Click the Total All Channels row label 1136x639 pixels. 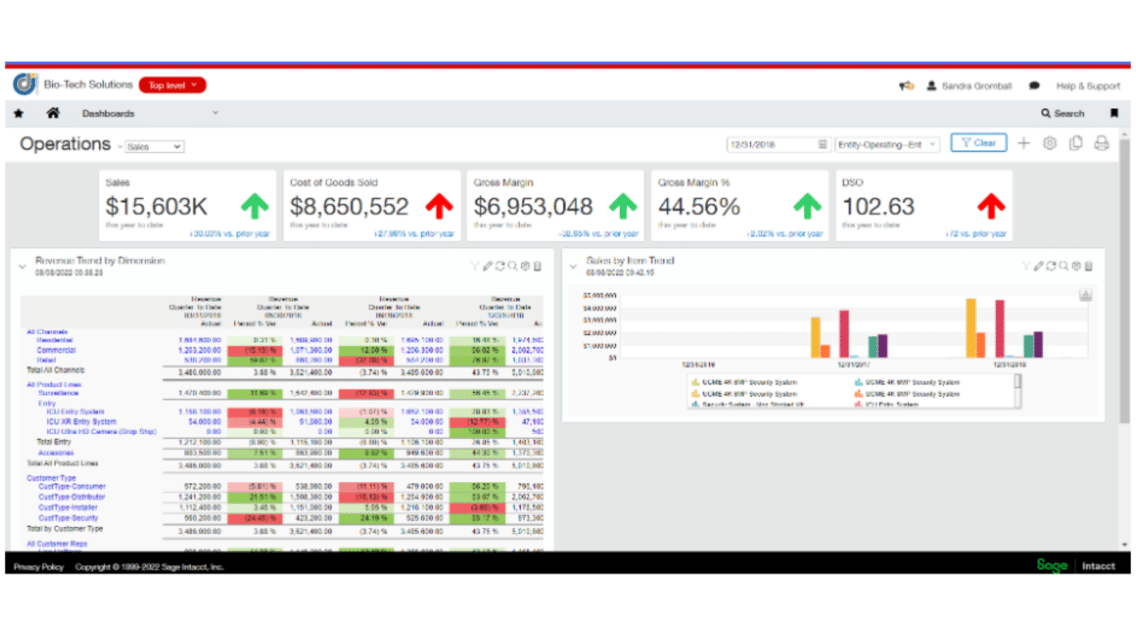tap(56, 370)
